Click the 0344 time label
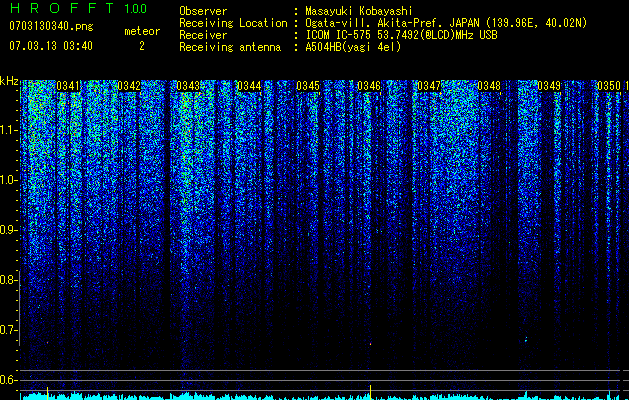629x400 pixels. pyautogui.click(x=249, y=86)
